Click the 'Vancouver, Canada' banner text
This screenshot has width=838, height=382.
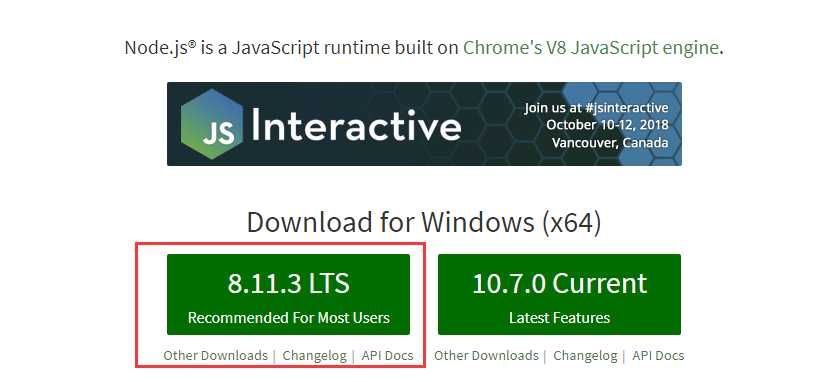pyautogui.click(x=610, y=143)
